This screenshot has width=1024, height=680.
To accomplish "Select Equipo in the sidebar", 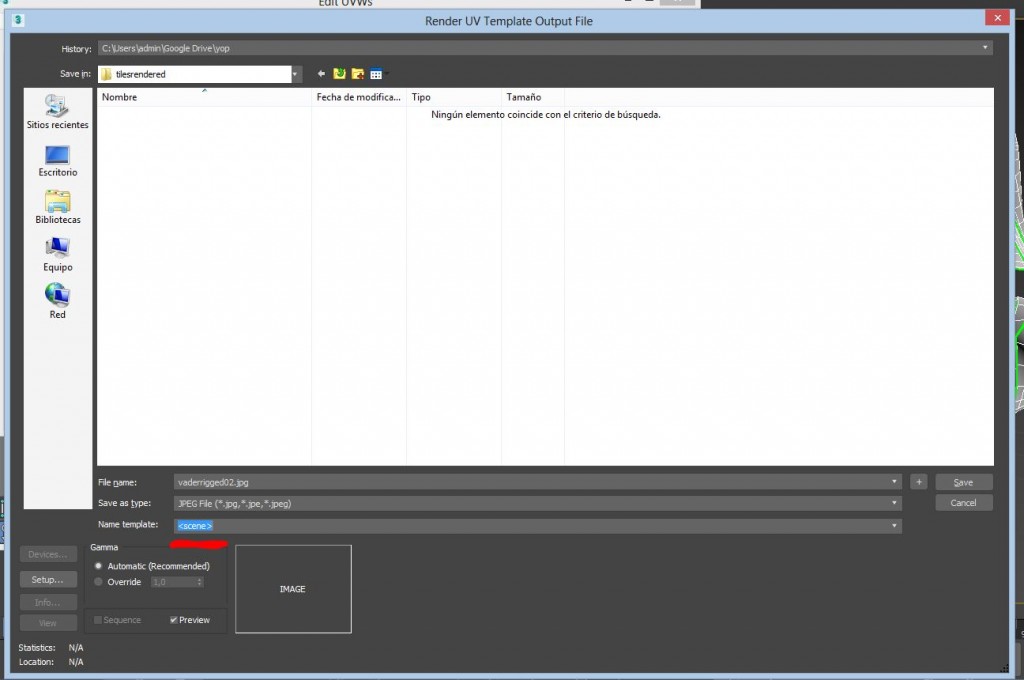I will pyautogui.click(x=57, y=254).
